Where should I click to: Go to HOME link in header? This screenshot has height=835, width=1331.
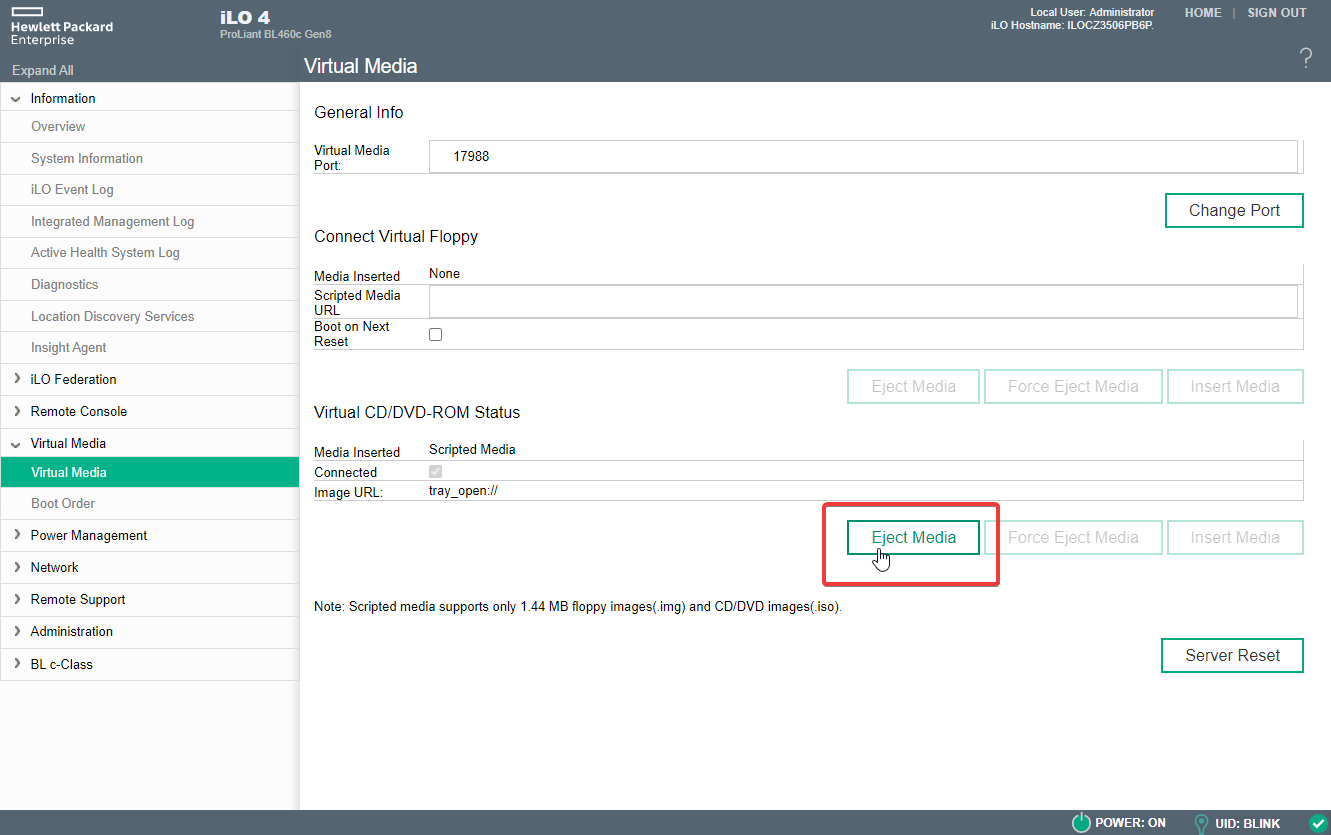(x=1203, y=13)
